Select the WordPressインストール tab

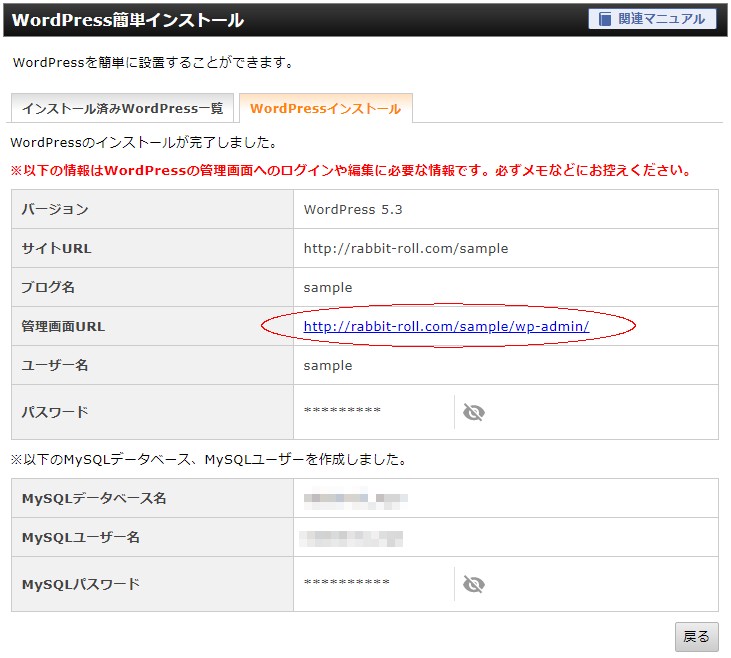coord(325,108)
